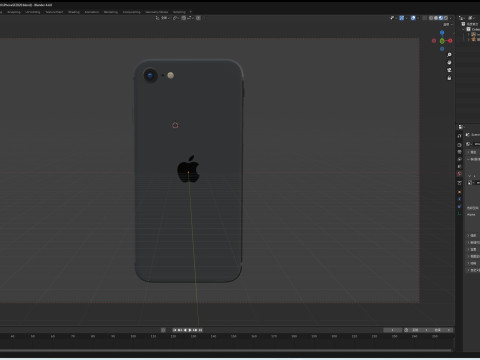Screen dimensions: 480x360
Task: Switch to the Compositing workspace tab
Action: point(132,12)
